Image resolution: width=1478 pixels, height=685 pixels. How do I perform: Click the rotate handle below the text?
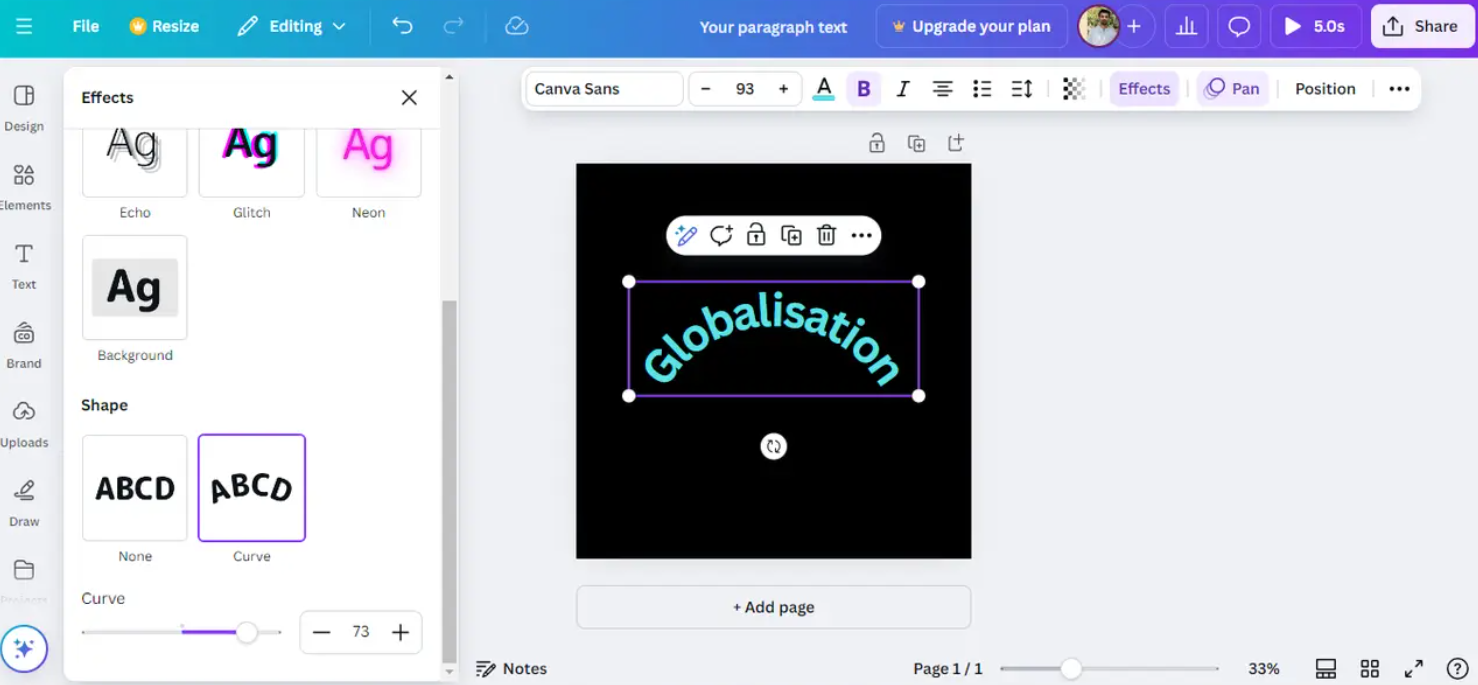coord(773,446)
